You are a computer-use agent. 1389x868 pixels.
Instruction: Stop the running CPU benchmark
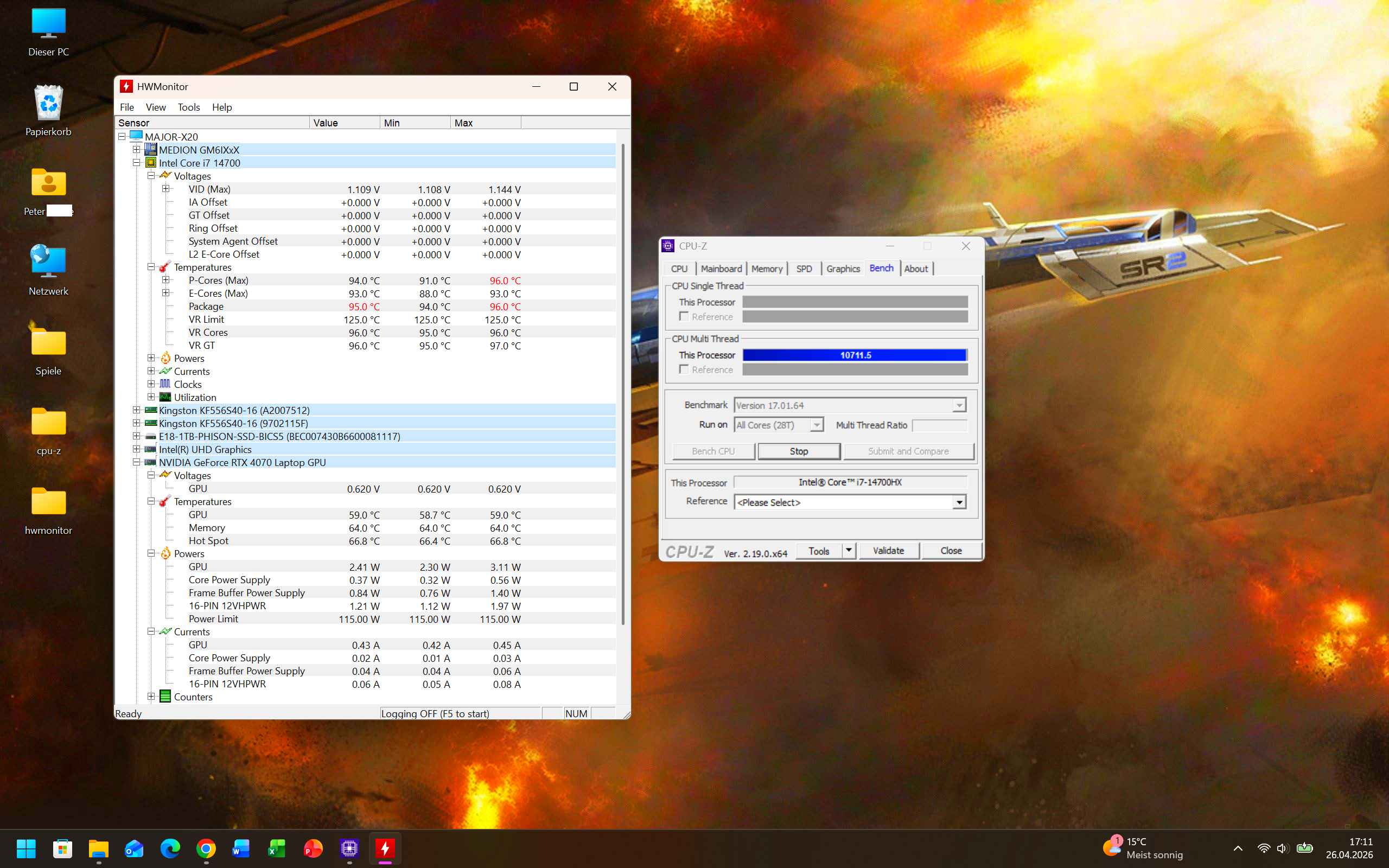799,451
